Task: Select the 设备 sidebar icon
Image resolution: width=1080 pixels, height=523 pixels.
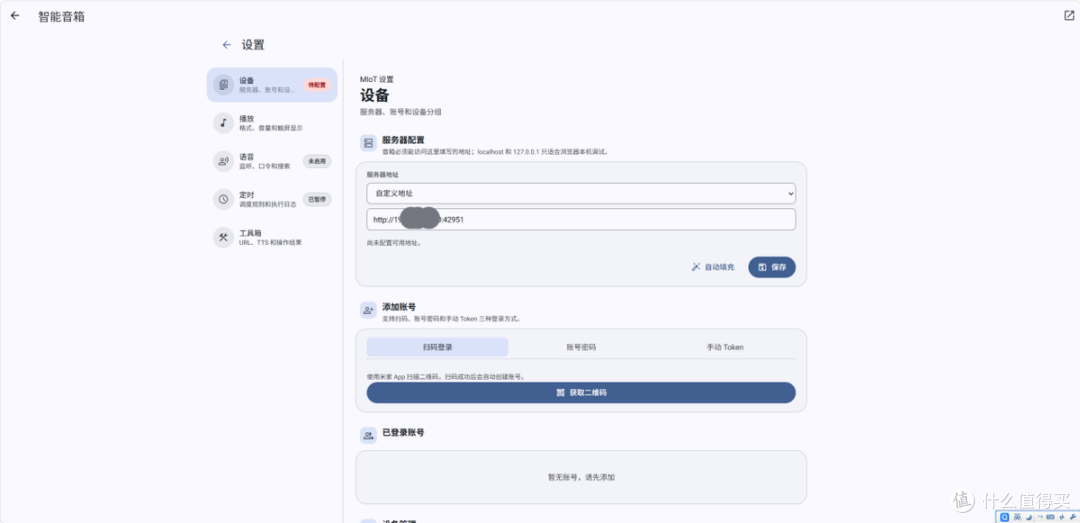Action: coord(223,85)
